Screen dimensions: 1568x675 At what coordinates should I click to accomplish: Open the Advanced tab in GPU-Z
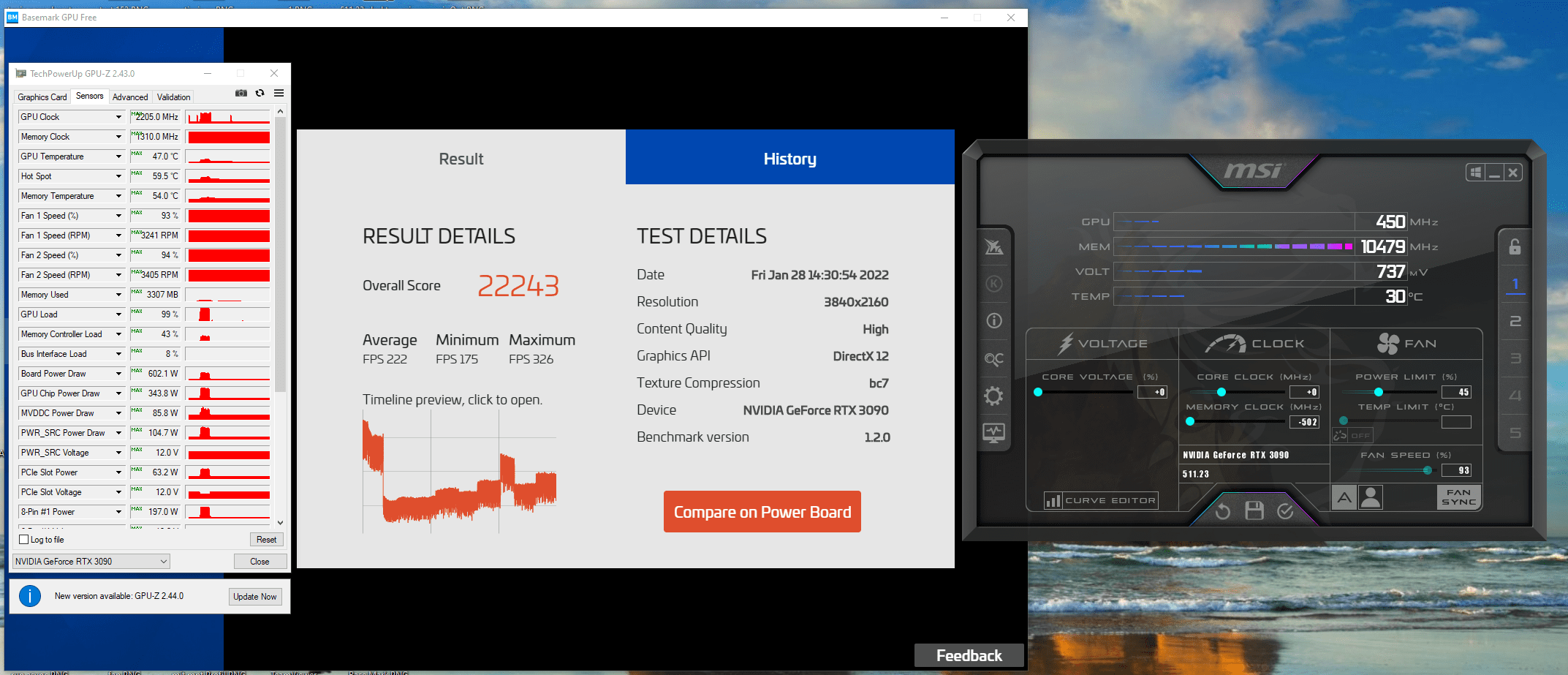[130, 97]
